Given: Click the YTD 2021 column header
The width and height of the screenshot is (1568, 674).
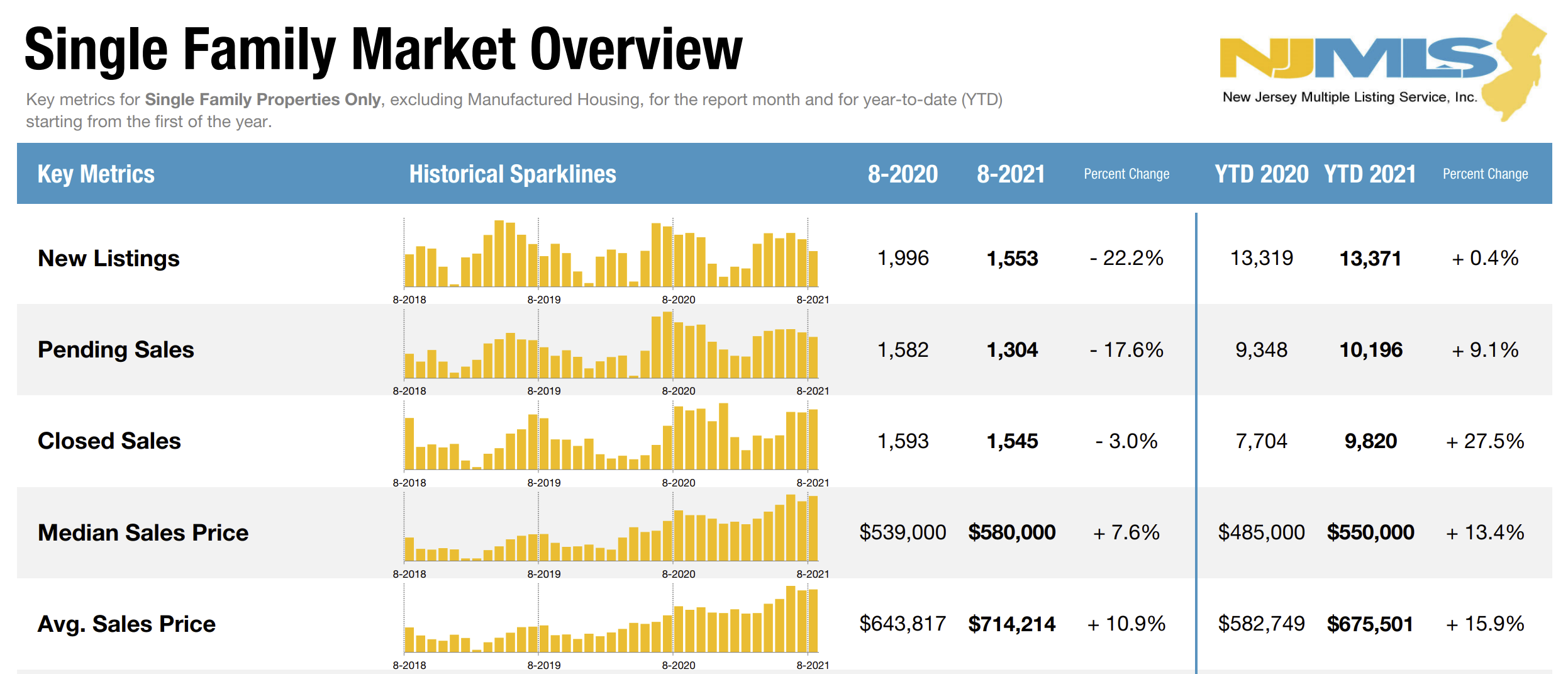Looking at the screenshot, I should click(1370, 174).
